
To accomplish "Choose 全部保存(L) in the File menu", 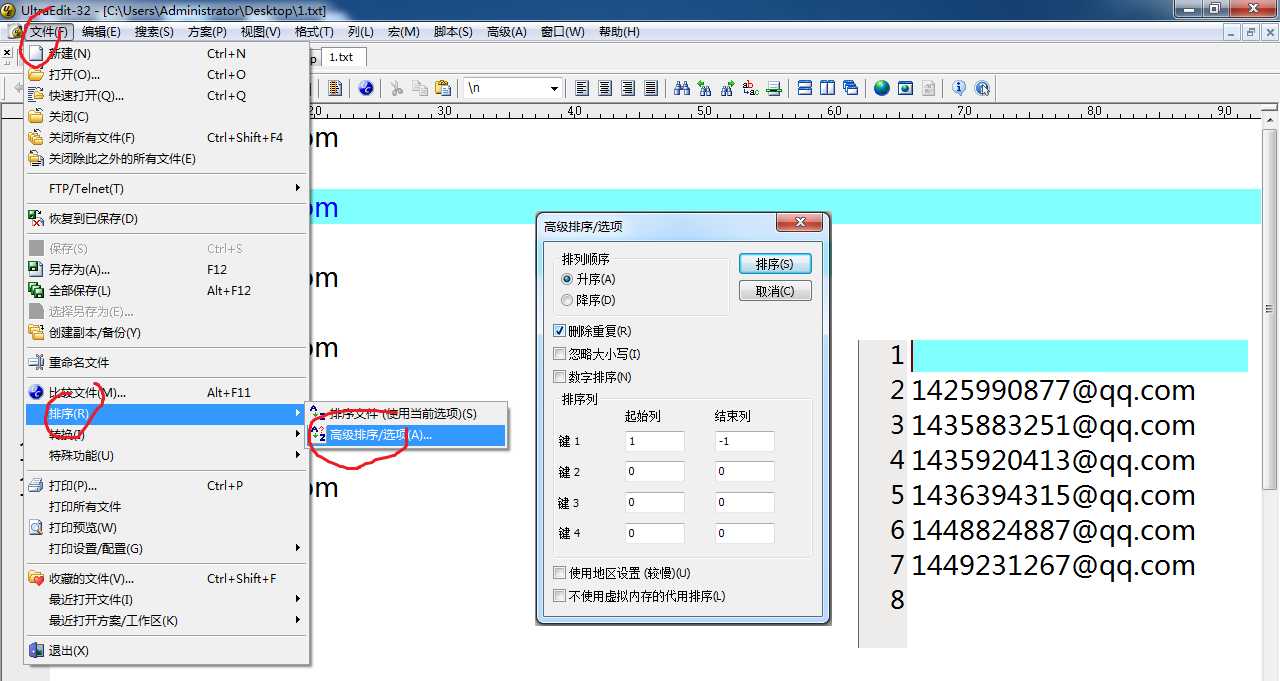I will tap(168, 291).
